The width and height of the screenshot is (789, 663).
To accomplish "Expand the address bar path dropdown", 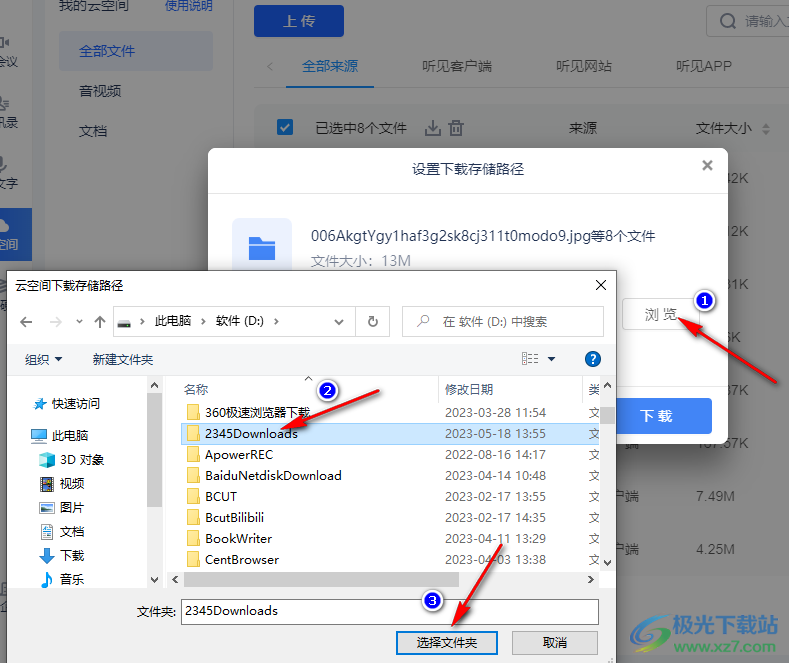I will [340, 322].
